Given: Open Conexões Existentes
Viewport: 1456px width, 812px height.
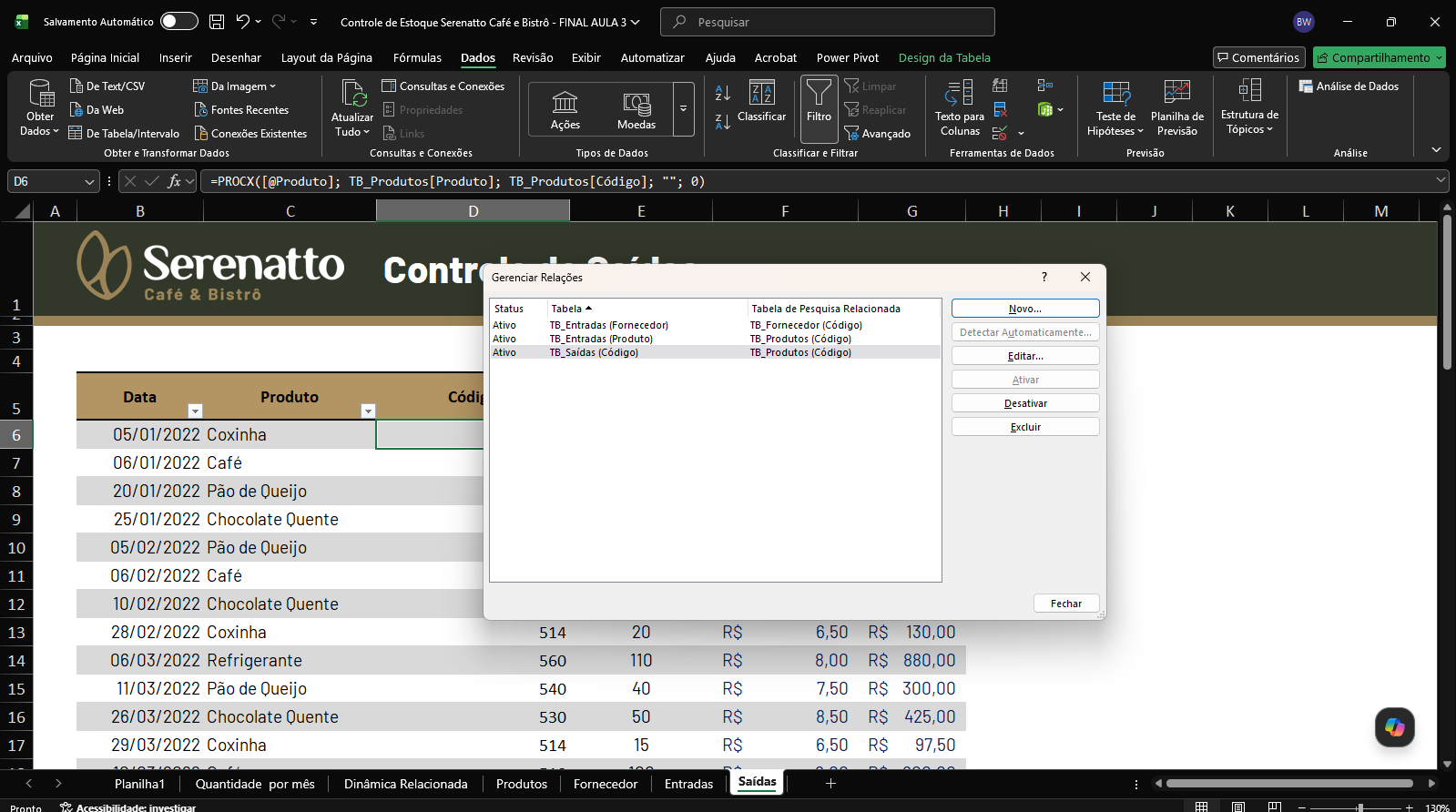Looking at the screenshot, I should click(x=250, y=134).
